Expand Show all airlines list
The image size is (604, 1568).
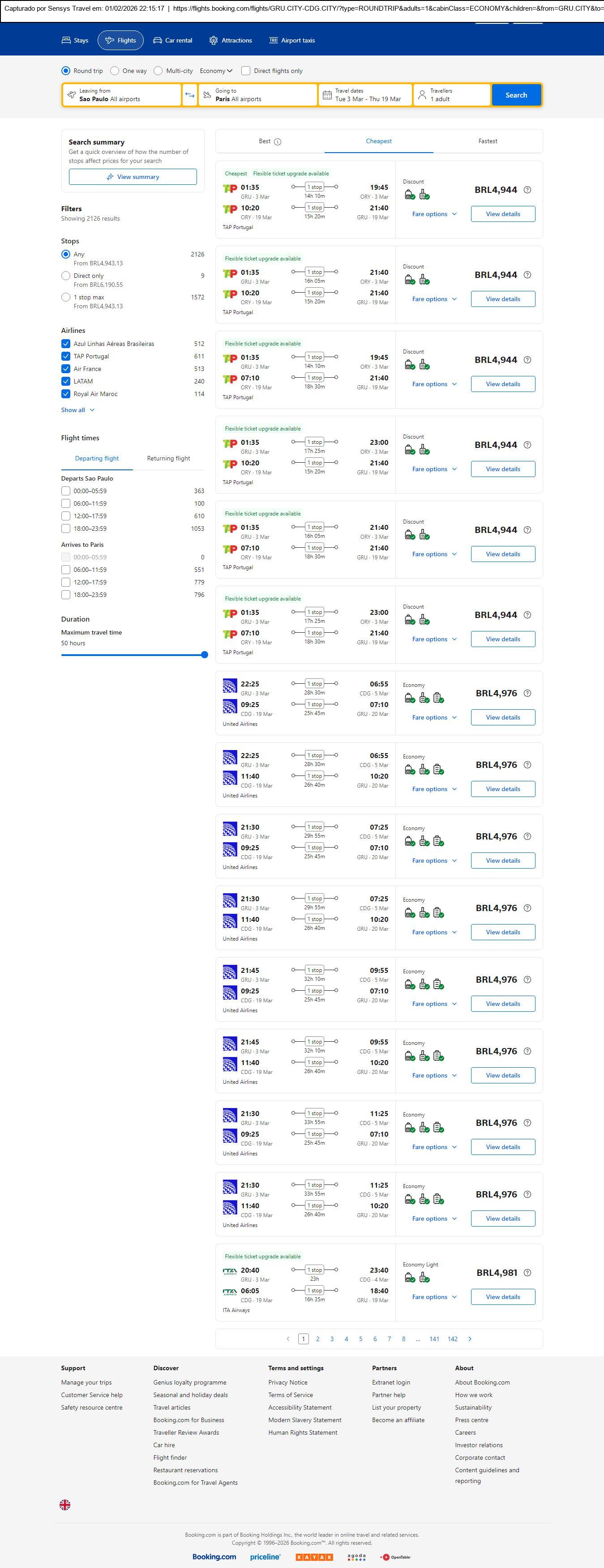(x=77, y=410)
